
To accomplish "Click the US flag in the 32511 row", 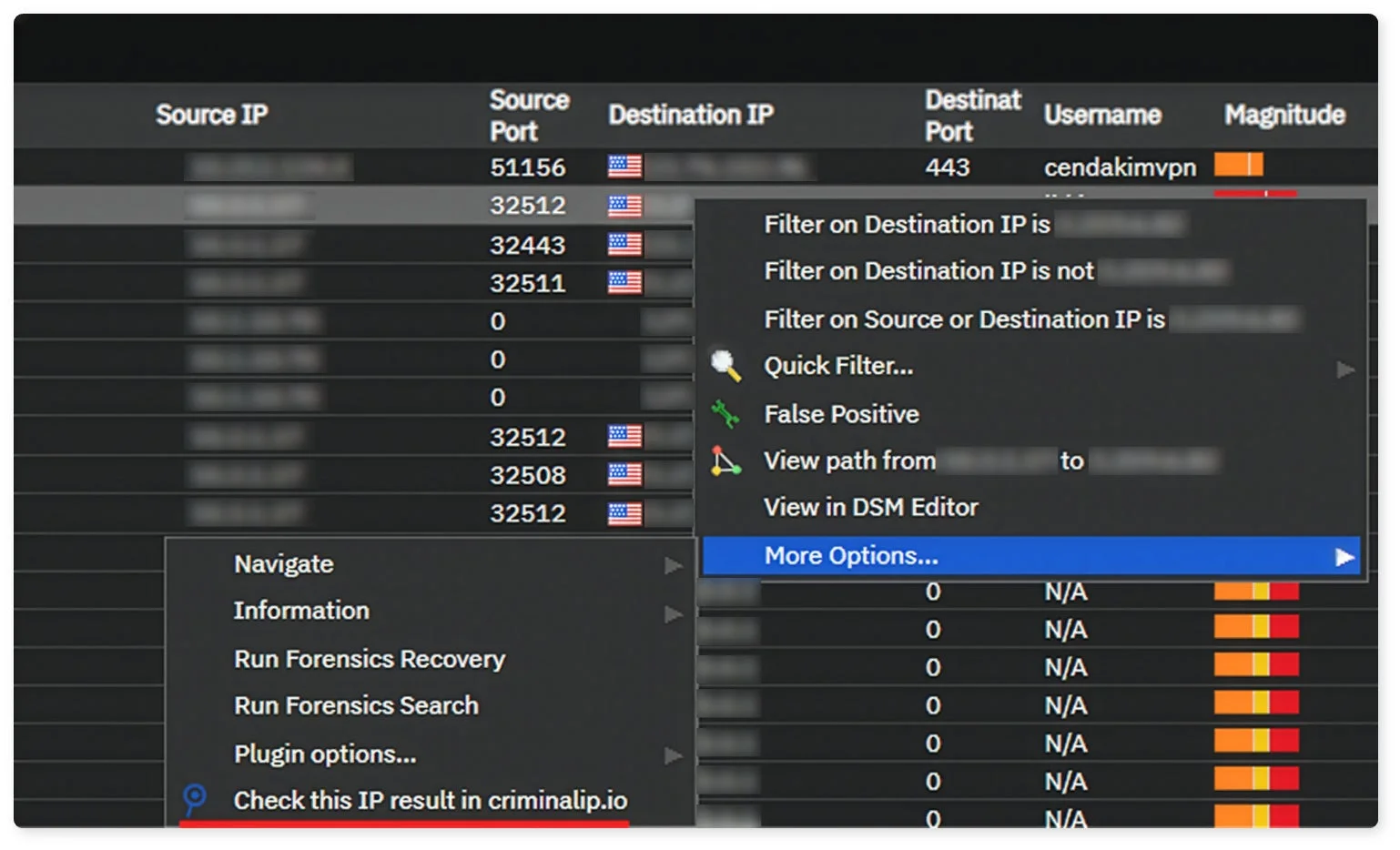I will 624,282.
